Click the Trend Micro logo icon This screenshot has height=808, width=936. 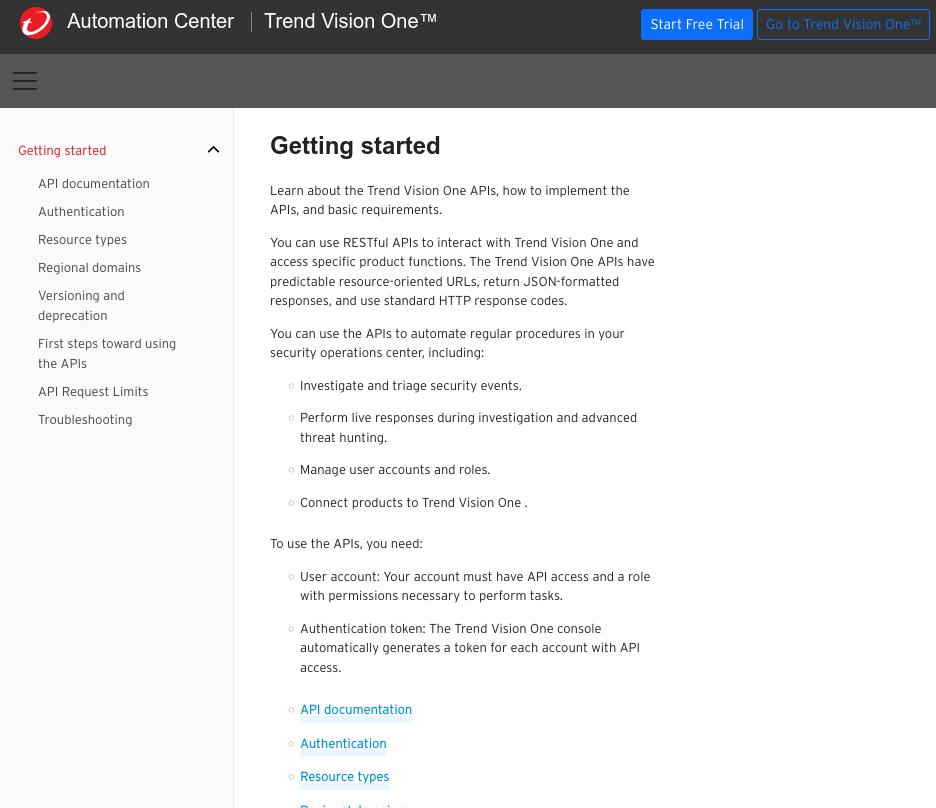36,23
